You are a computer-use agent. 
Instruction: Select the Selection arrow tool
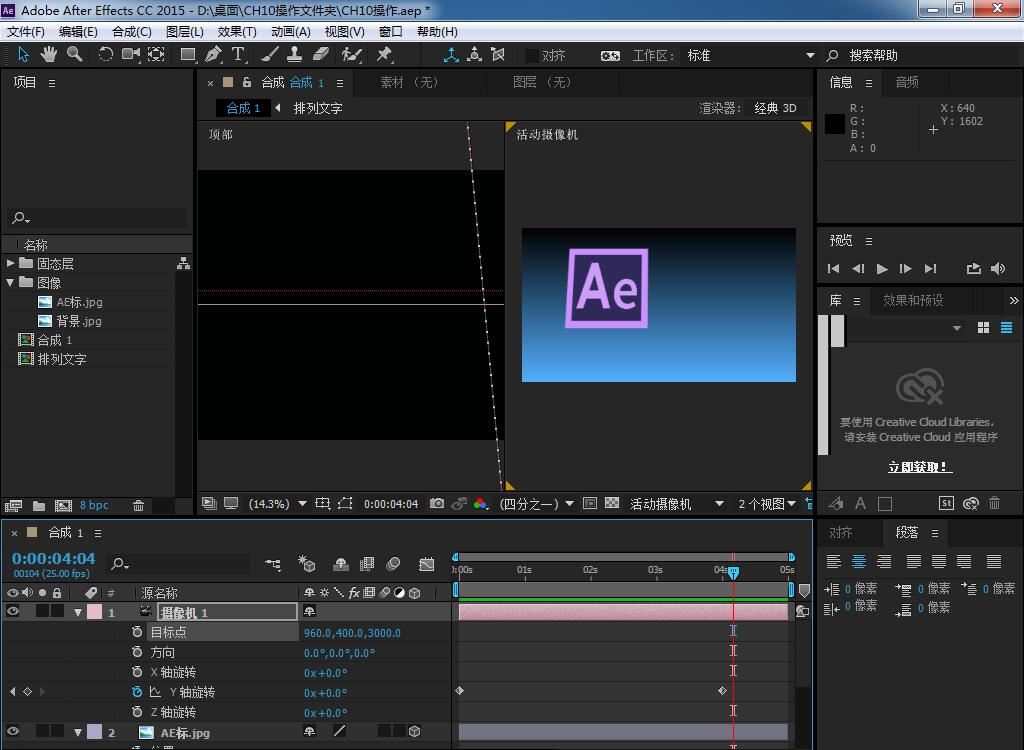(x=23, y=54)
